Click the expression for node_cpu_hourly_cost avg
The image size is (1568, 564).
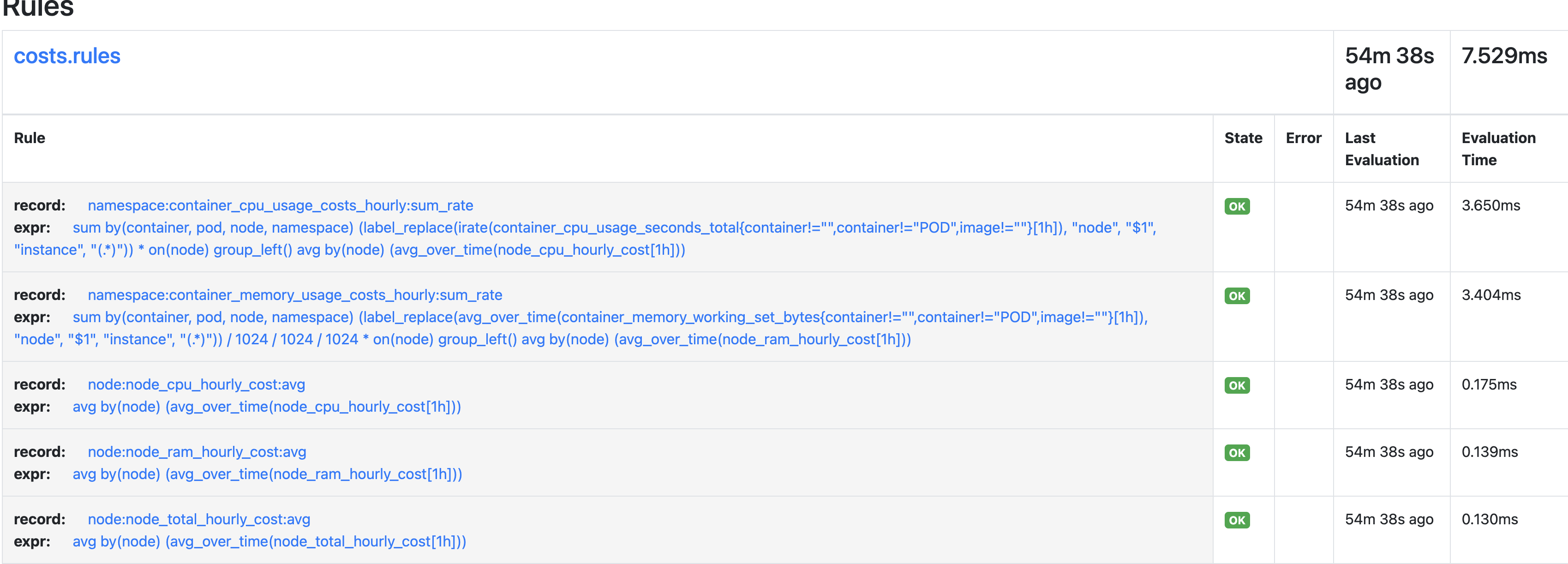point(267,407)
